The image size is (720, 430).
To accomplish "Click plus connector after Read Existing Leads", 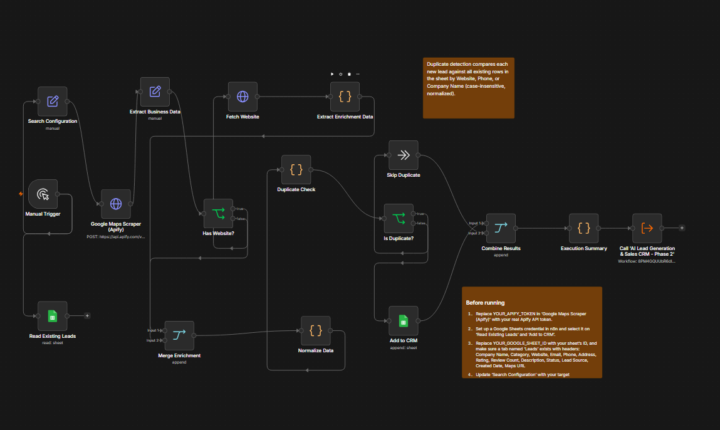I will (x=87, y=316).
